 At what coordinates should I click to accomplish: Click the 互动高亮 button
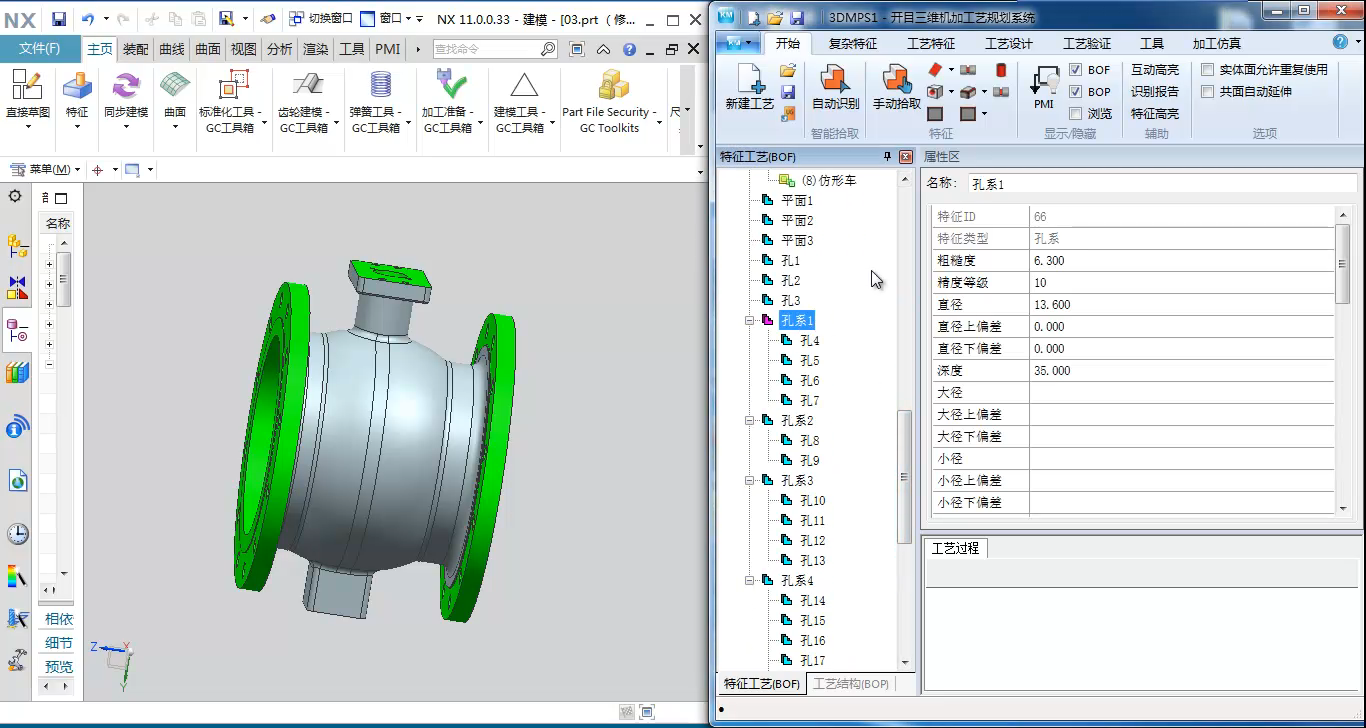click(x=1154, y=70)
